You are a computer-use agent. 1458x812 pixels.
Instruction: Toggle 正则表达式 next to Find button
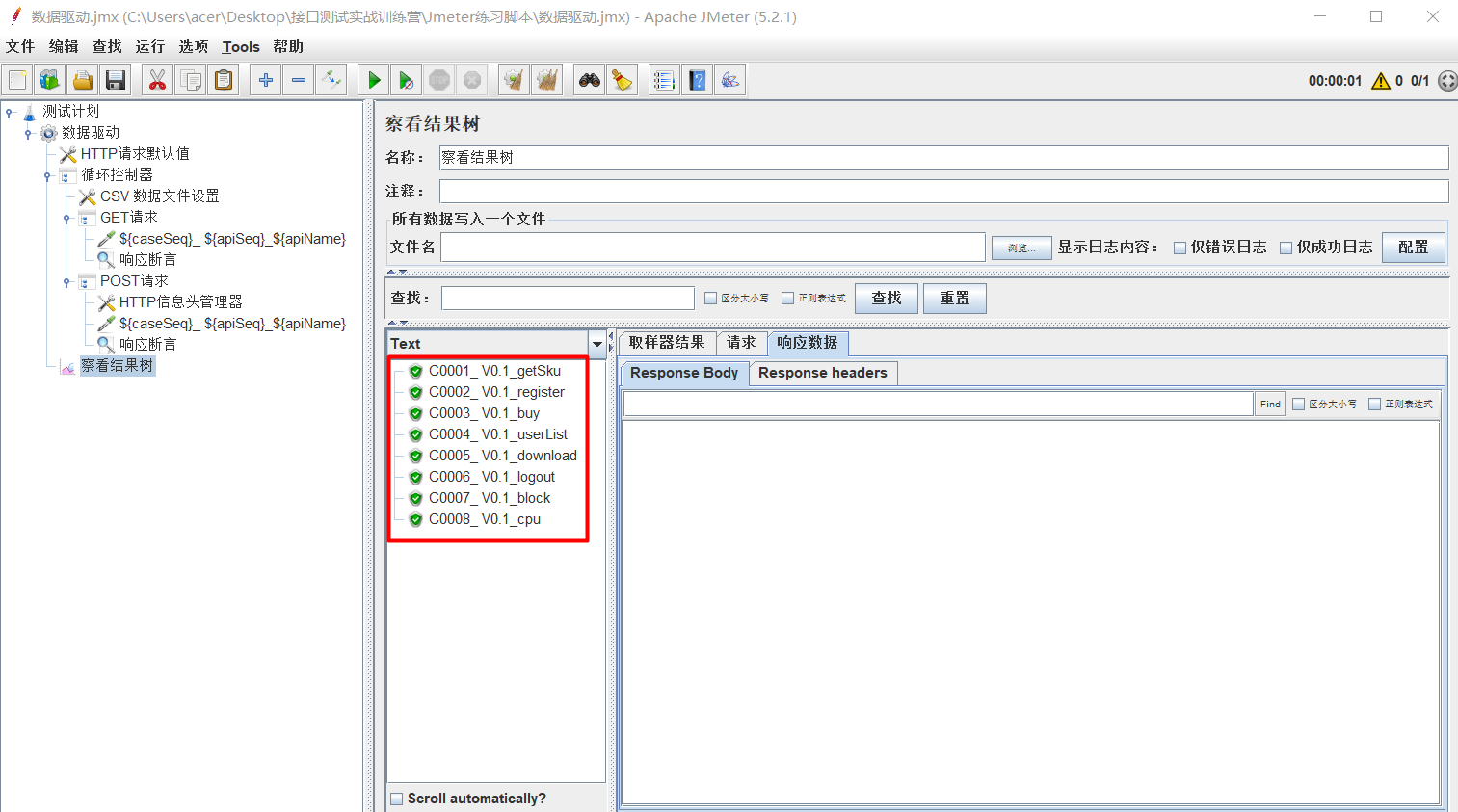tap(1374, 405)
